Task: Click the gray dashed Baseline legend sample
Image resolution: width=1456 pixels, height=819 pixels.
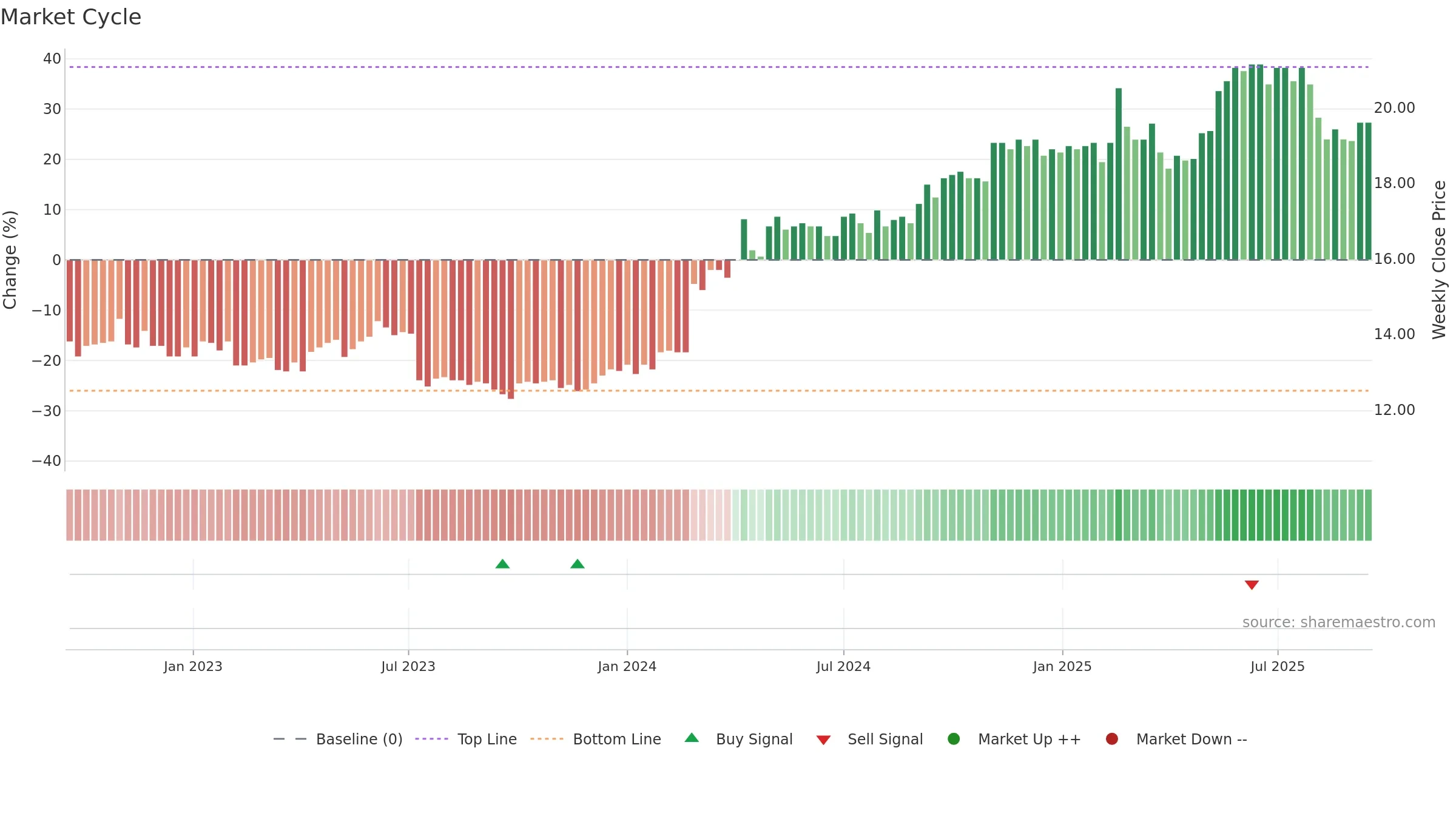Action: coord(290,739)
